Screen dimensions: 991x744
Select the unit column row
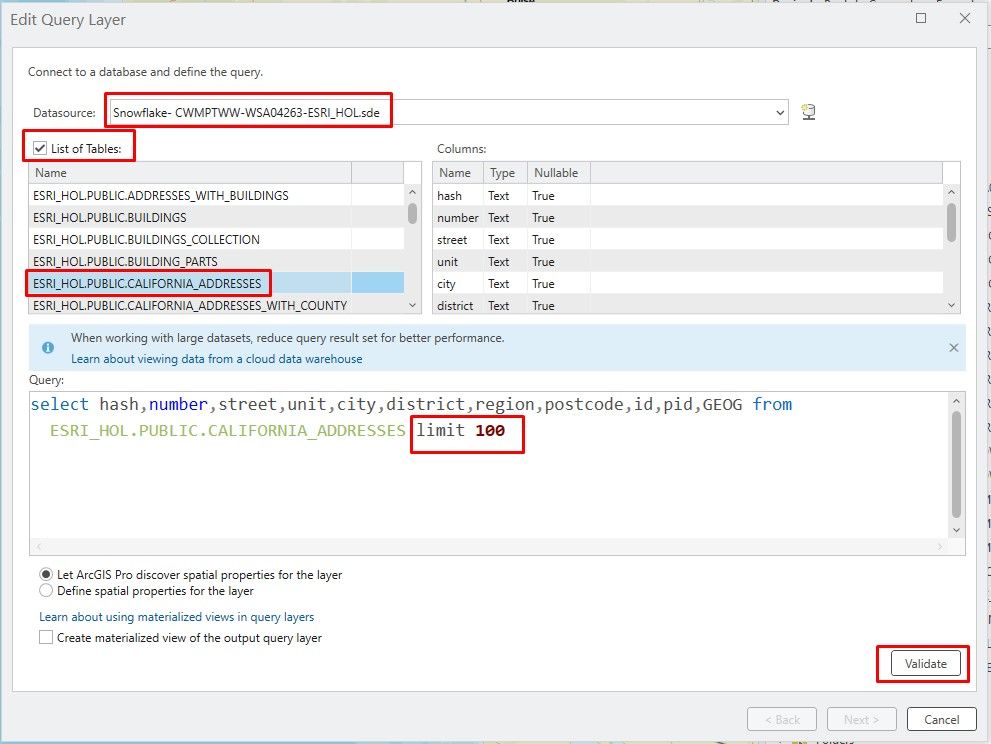688,262
